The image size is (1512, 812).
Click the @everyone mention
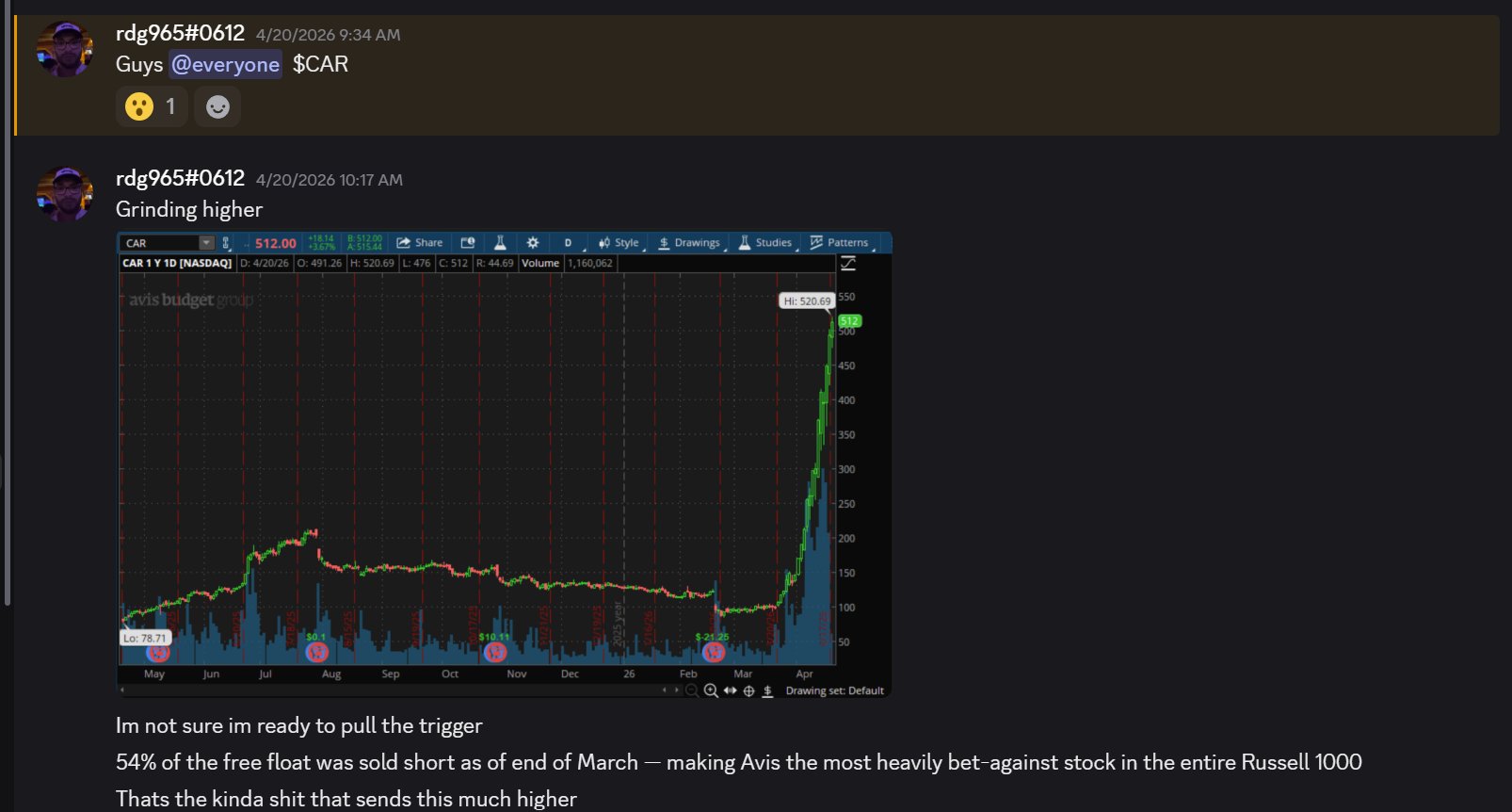[226, 64]
